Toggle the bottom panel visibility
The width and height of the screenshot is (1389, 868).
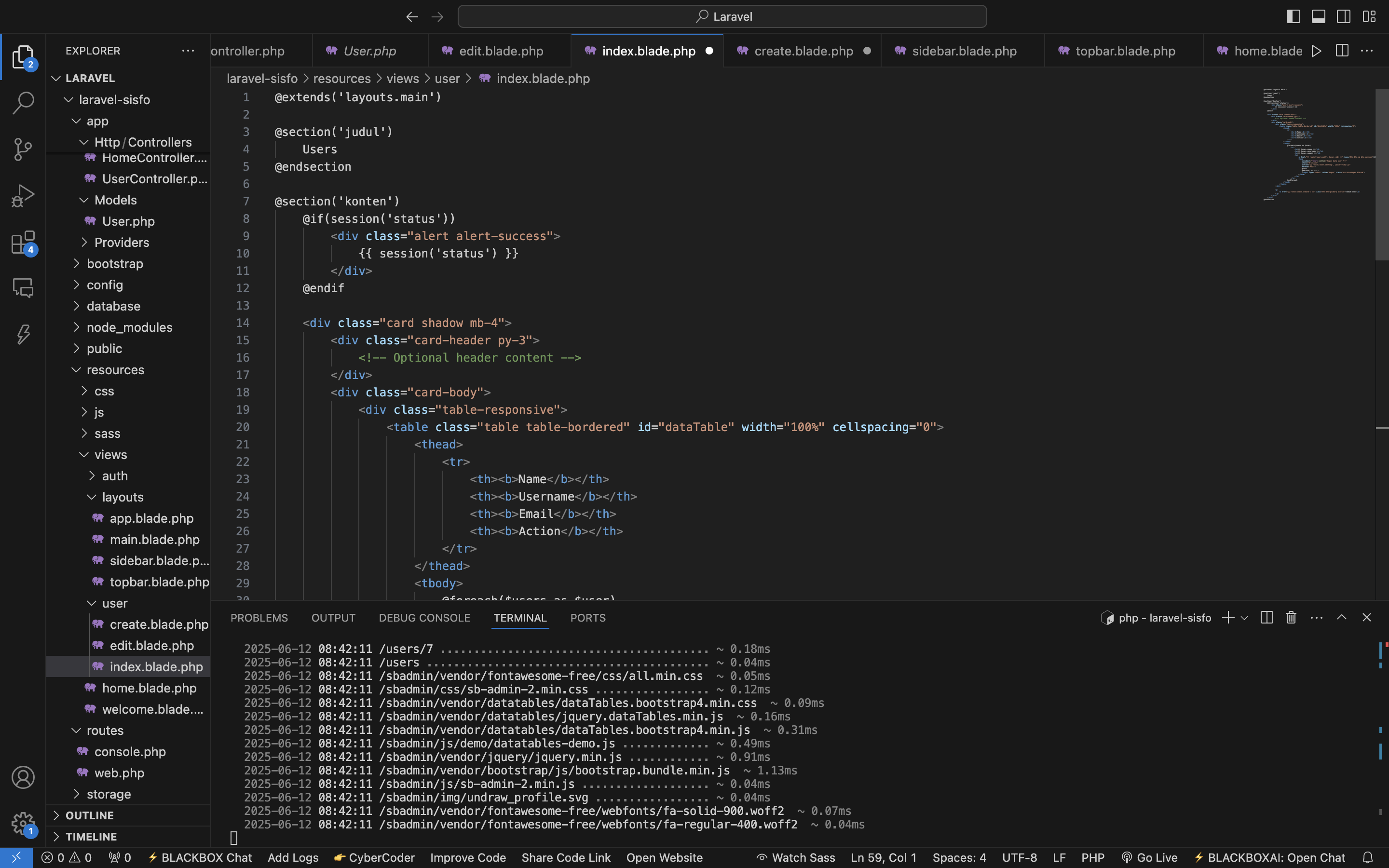pyautogui.click(x=1318, y=16)
